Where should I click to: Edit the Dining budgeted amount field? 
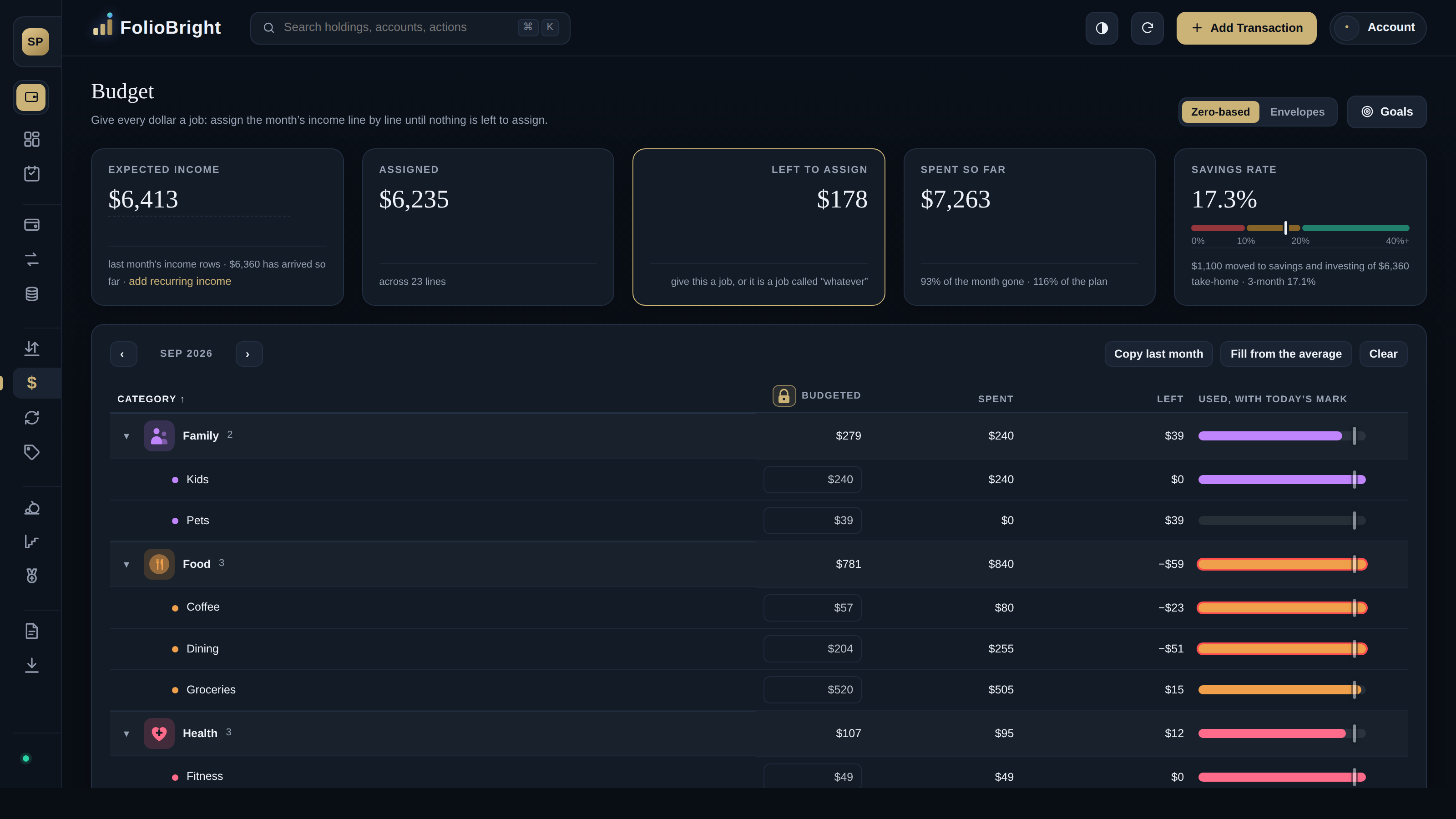[x=812, y=649]
